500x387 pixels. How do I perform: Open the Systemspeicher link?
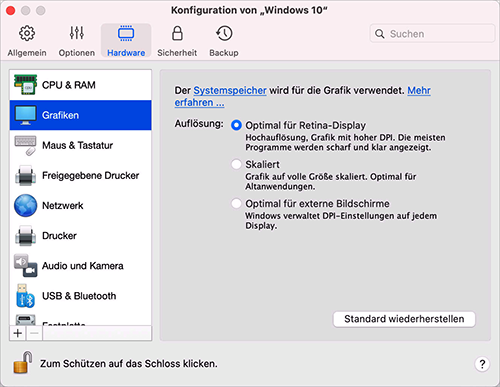[230, 90]
